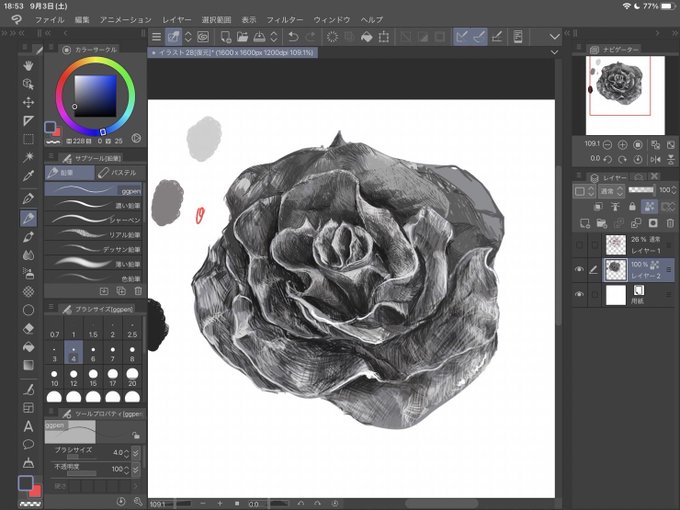
Task: Select the Pen tool in toolbar
Action: [28, 199]
